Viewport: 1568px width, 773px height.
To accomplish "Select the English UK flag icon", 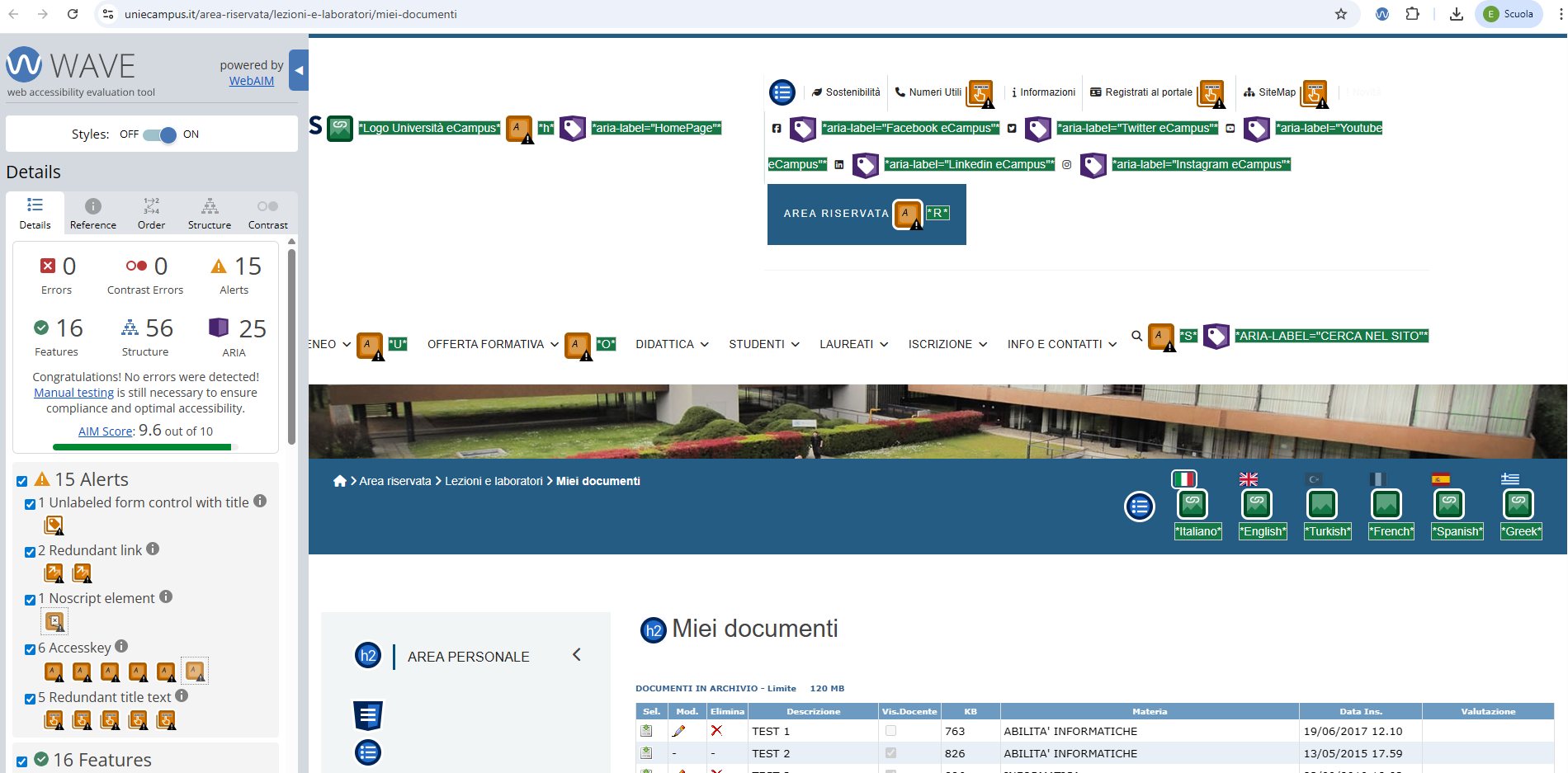I will point(1248,479).
